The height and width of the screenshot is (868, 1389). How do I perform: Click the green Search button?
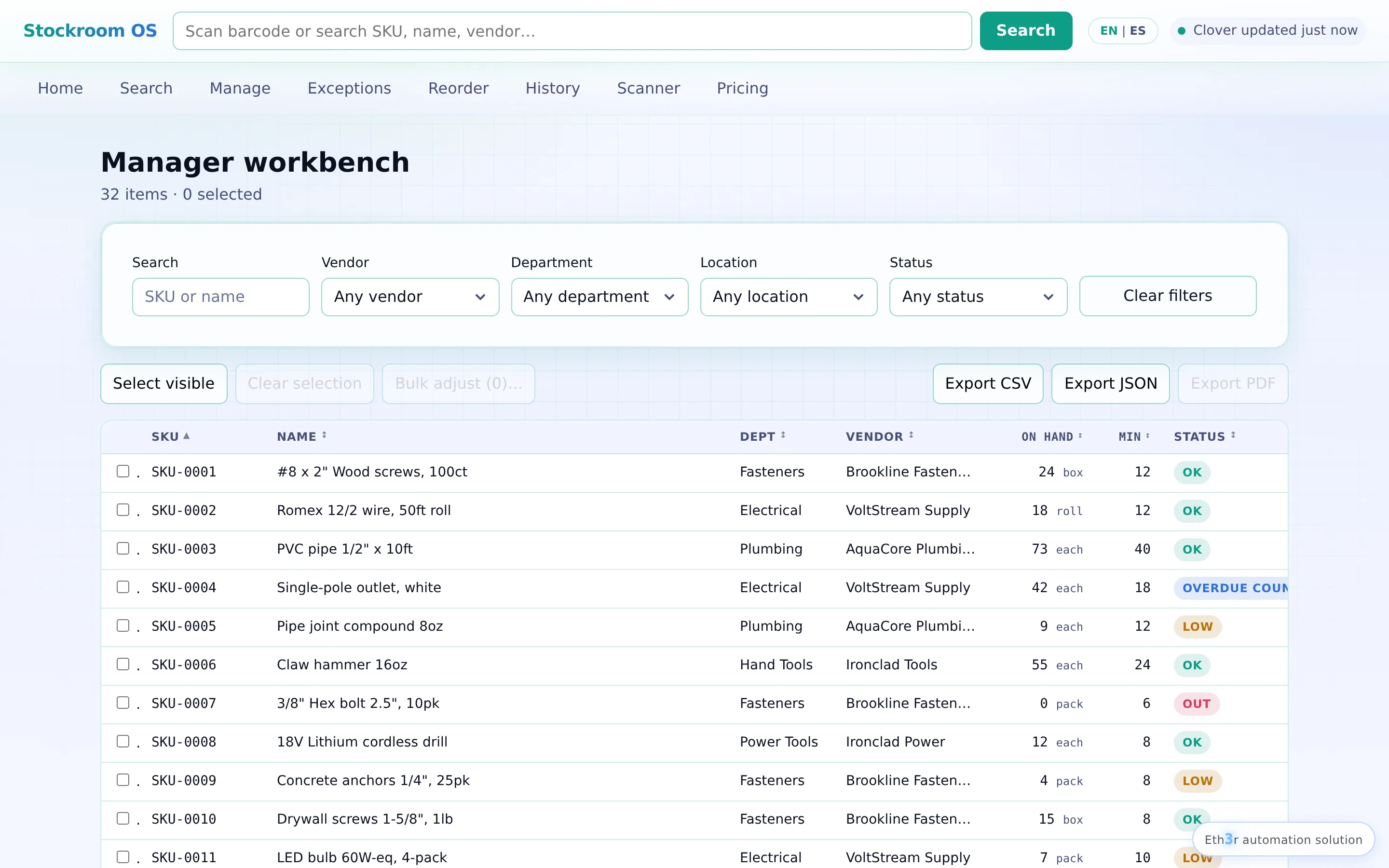1026,30
